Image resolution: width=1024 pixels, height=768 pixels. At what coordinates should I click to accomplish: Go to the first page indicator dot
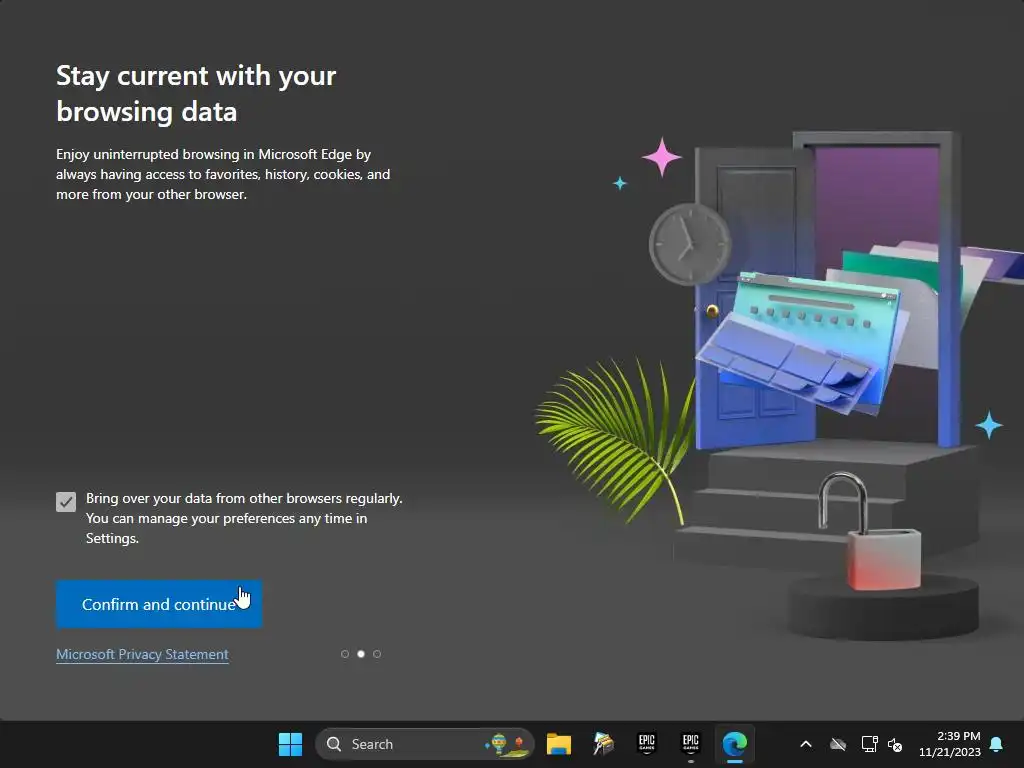[x=345, y=654]
